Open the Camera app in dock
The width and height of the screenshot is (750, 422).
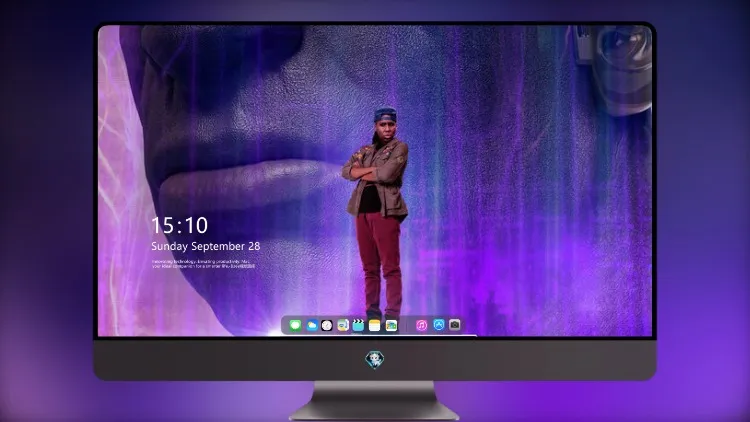(454, 325)
